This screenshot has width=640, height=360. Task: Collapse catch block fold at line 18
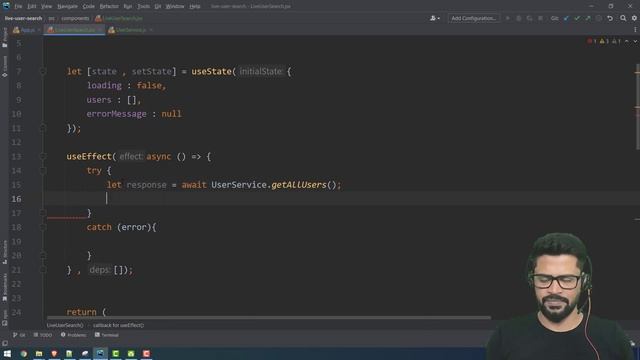pos(43,227)
